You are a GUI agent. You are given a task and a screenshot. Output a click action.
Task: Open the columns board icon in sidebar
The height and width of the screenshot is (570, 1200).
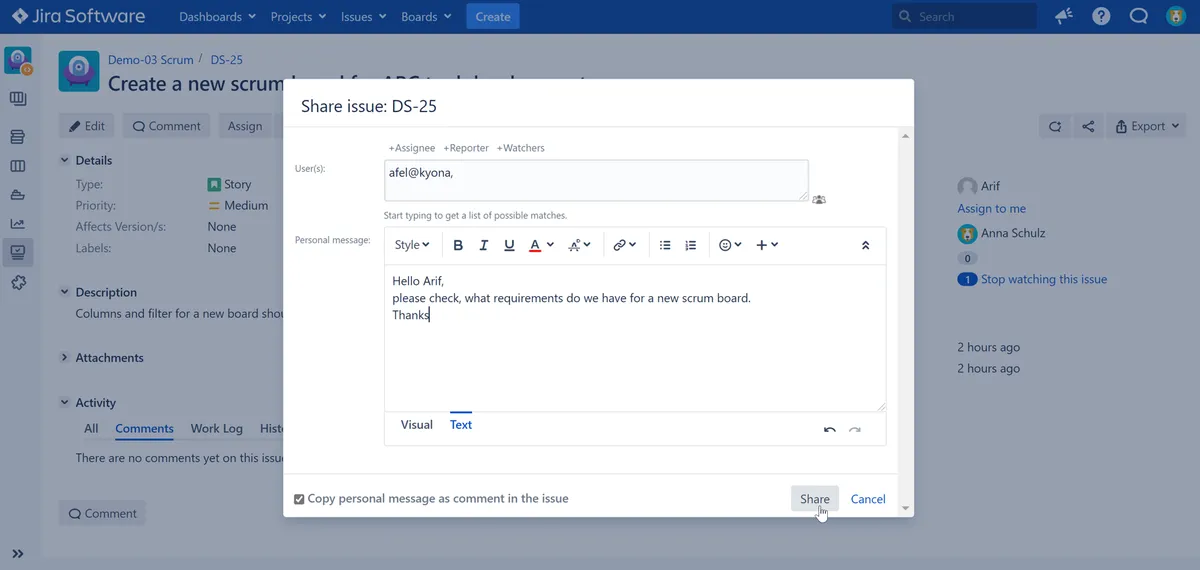coord(17,166)
